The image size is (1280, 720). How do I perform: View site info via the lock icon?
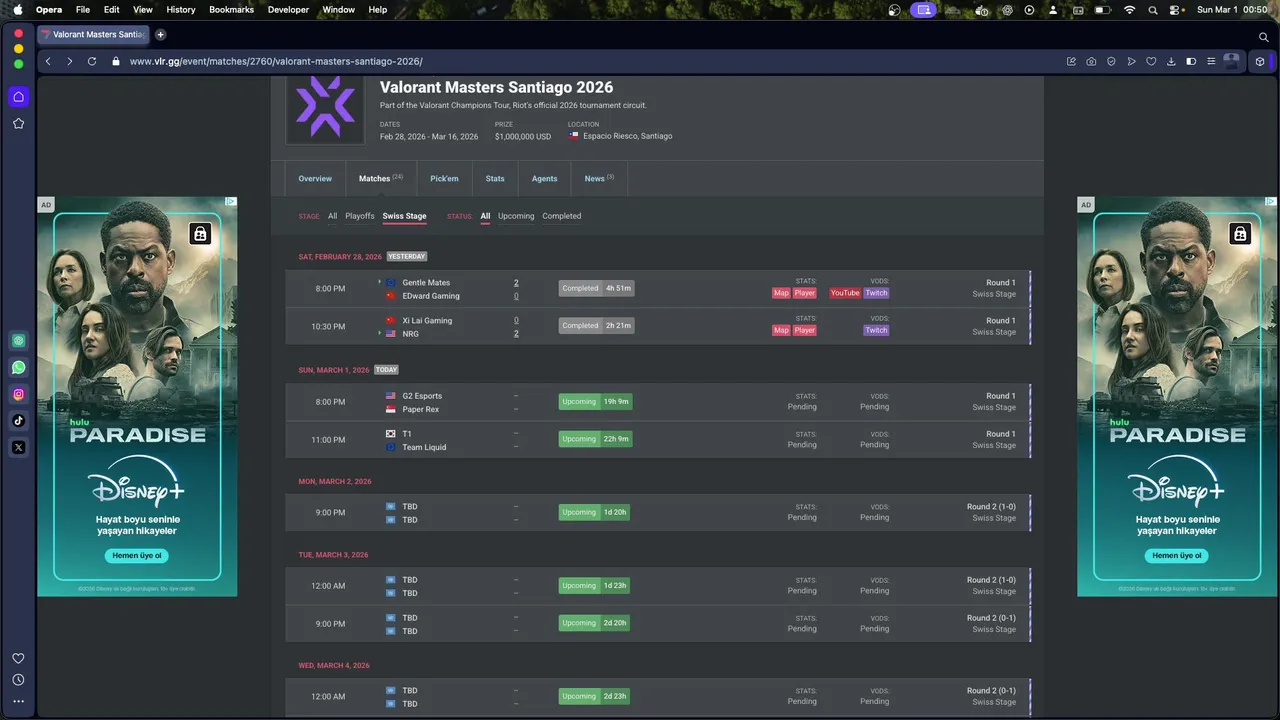click(x=116, y=61)
